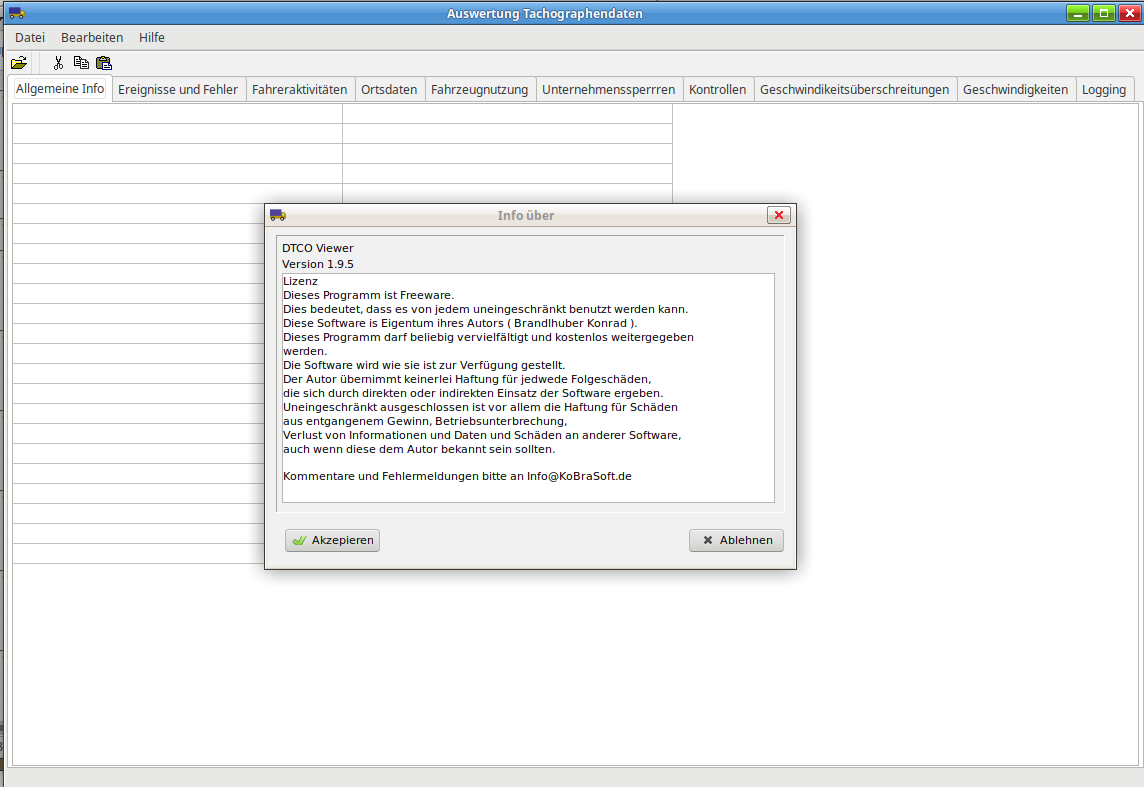Click the Open file folder toolbar icon

click(19, 63)
